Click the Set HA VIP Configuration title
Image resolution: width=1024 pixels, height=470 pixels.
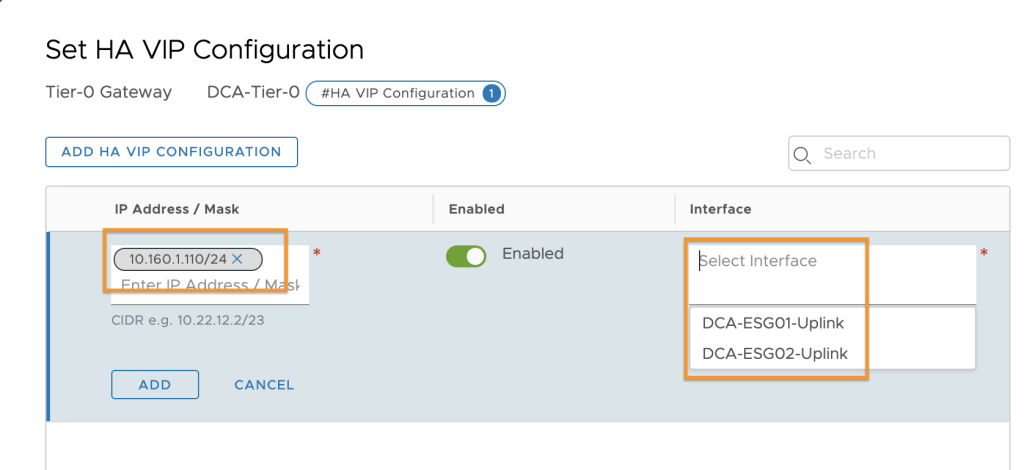pyautogui.click(x=204, y=50)
